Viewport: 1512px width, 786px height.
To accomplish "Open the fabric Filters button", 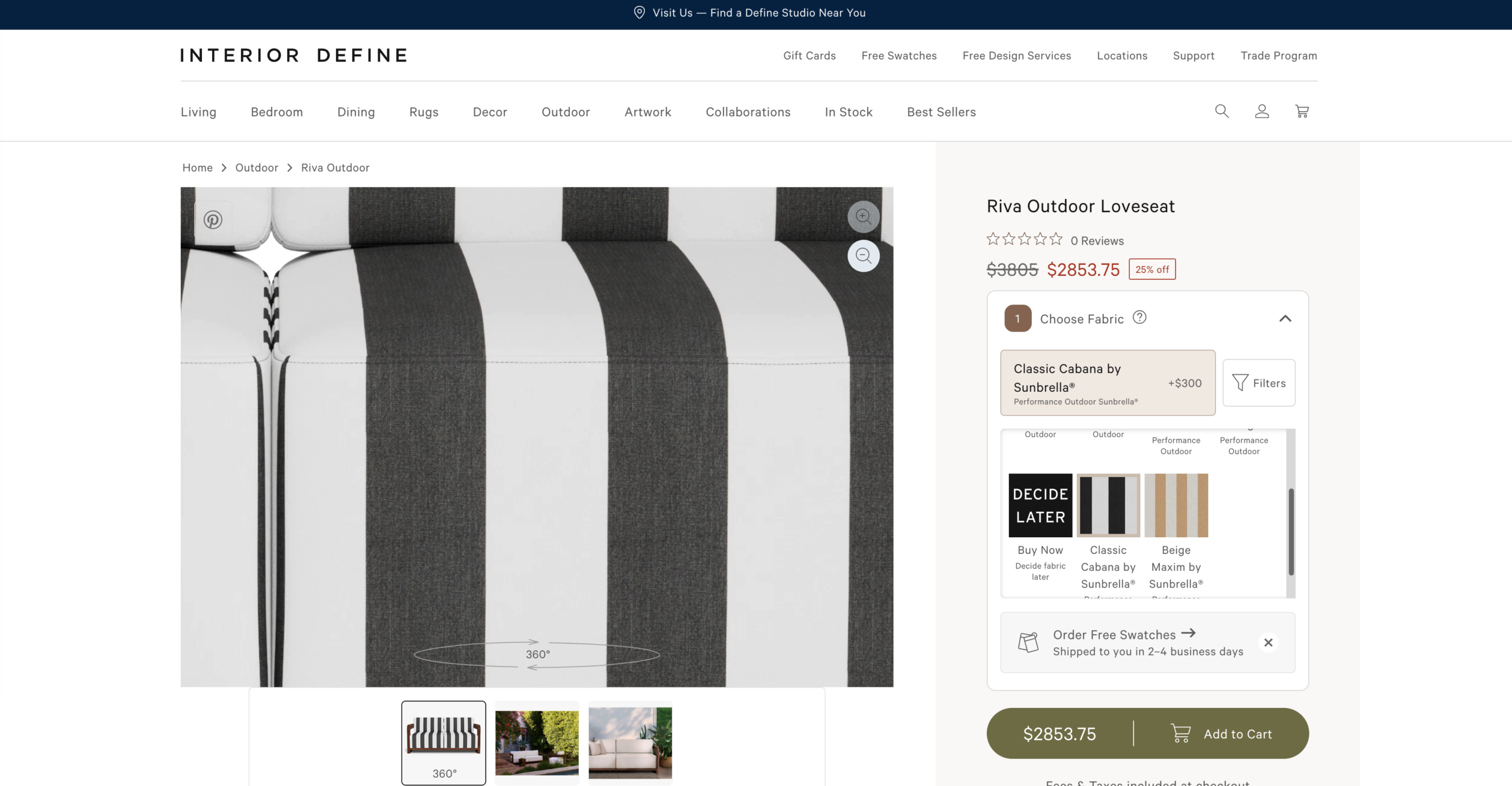I will pos(1259,383).
